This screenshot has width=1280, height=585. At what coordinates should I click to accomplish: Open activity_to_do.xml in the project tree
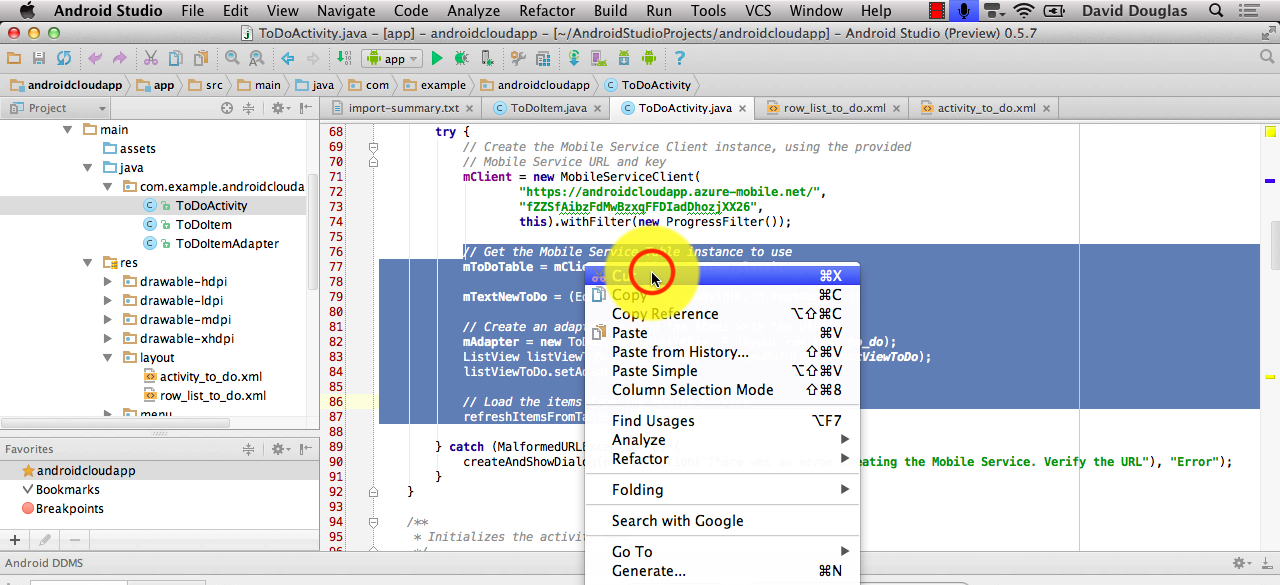coord(210,377)
